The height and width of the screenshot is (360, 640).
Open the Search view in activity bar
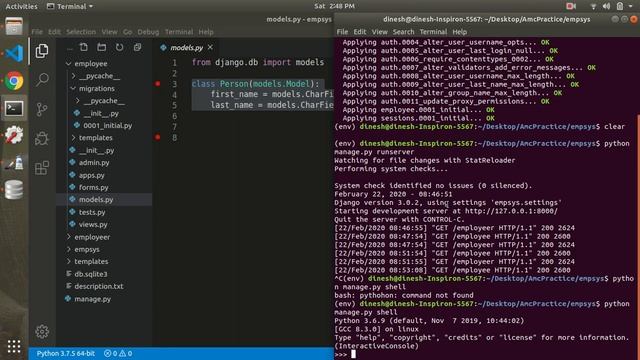42,80
